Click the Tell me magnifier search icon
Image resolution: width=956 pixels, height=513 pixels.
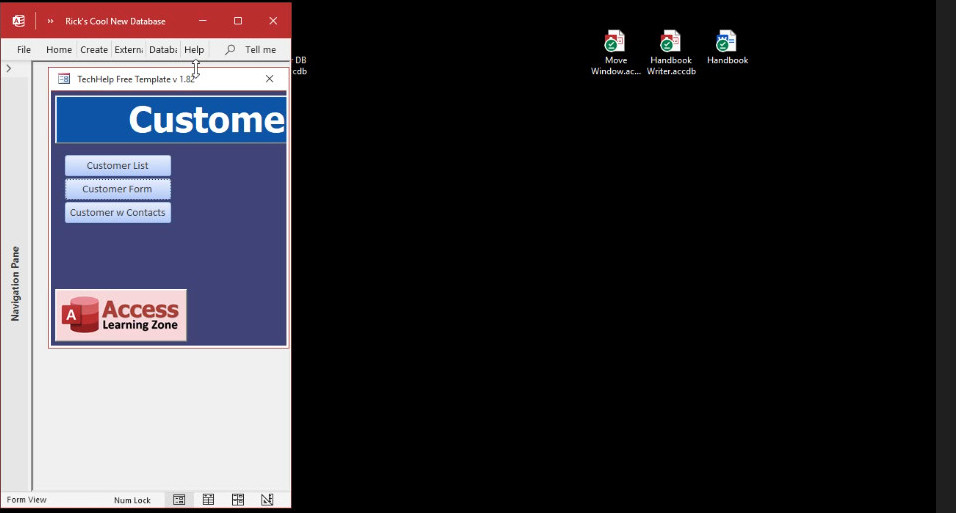point(230,50)
